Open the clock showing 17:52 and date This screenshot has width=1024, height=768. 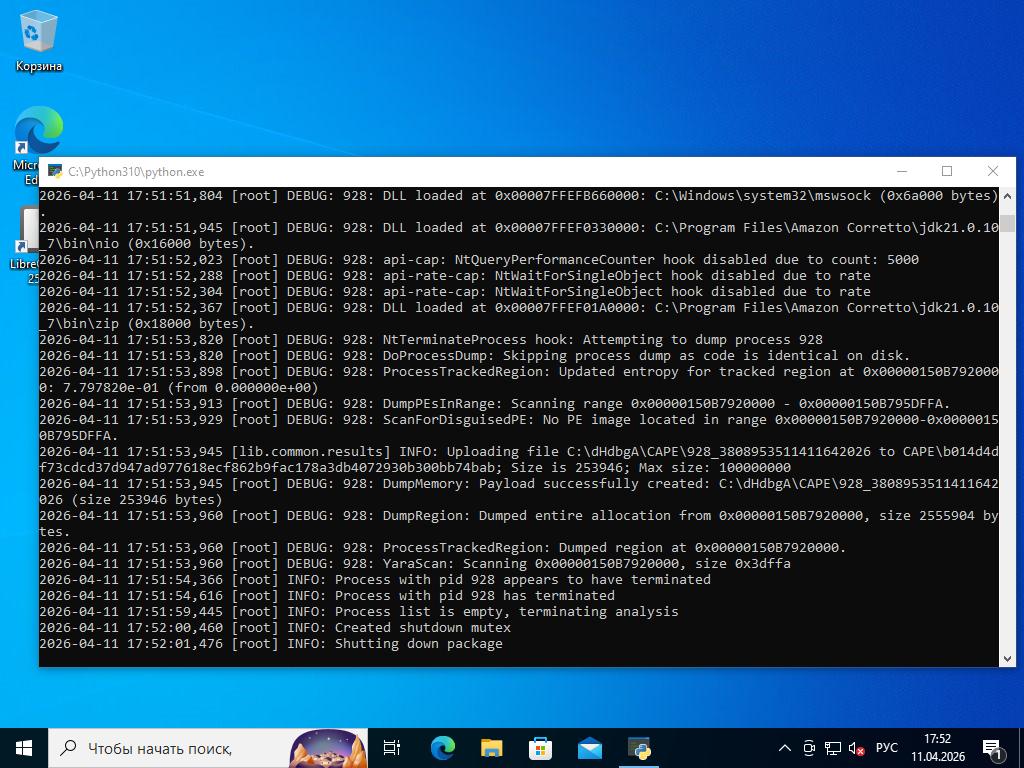pyautogui.click(x=938, y=748)
